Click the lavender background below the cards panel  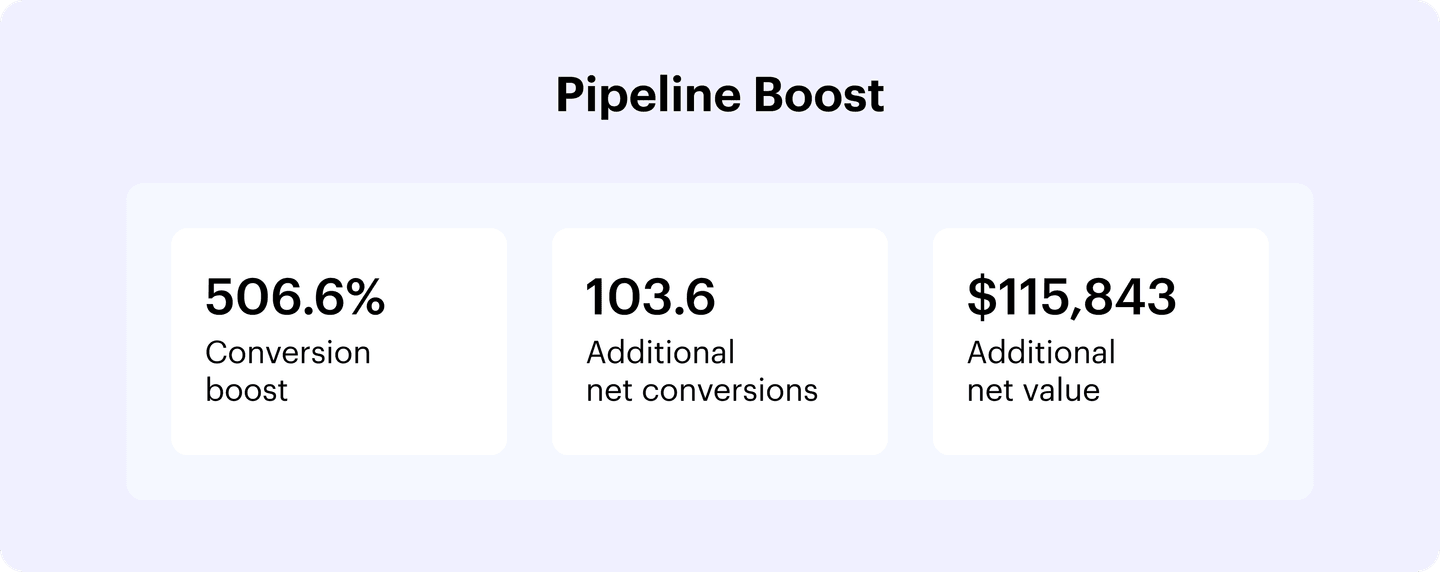(720, 535)
